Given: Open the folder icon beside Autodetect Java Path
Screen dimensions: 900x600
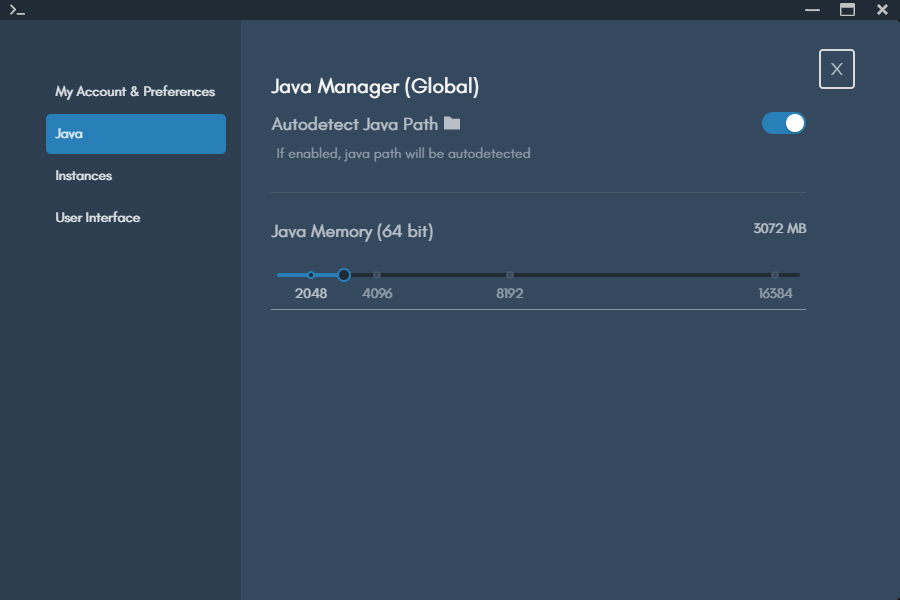Looking at the screenshot, I should coord(451,122).
